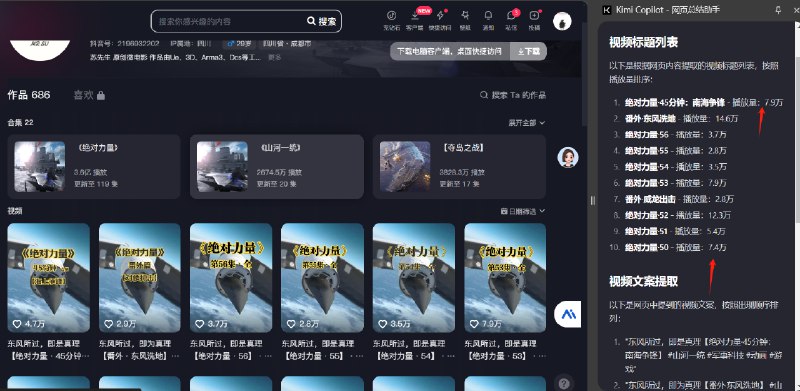Switch to the 作品 686 tab

click(x=29, y=95)
